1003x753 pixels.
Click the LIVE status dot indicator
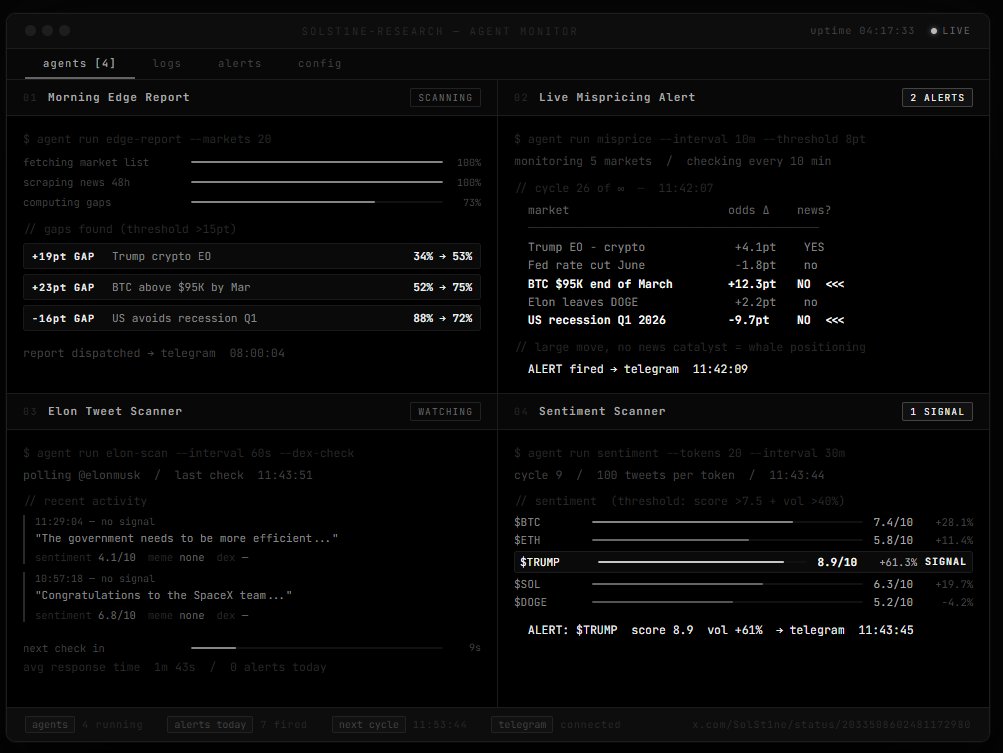934,31
